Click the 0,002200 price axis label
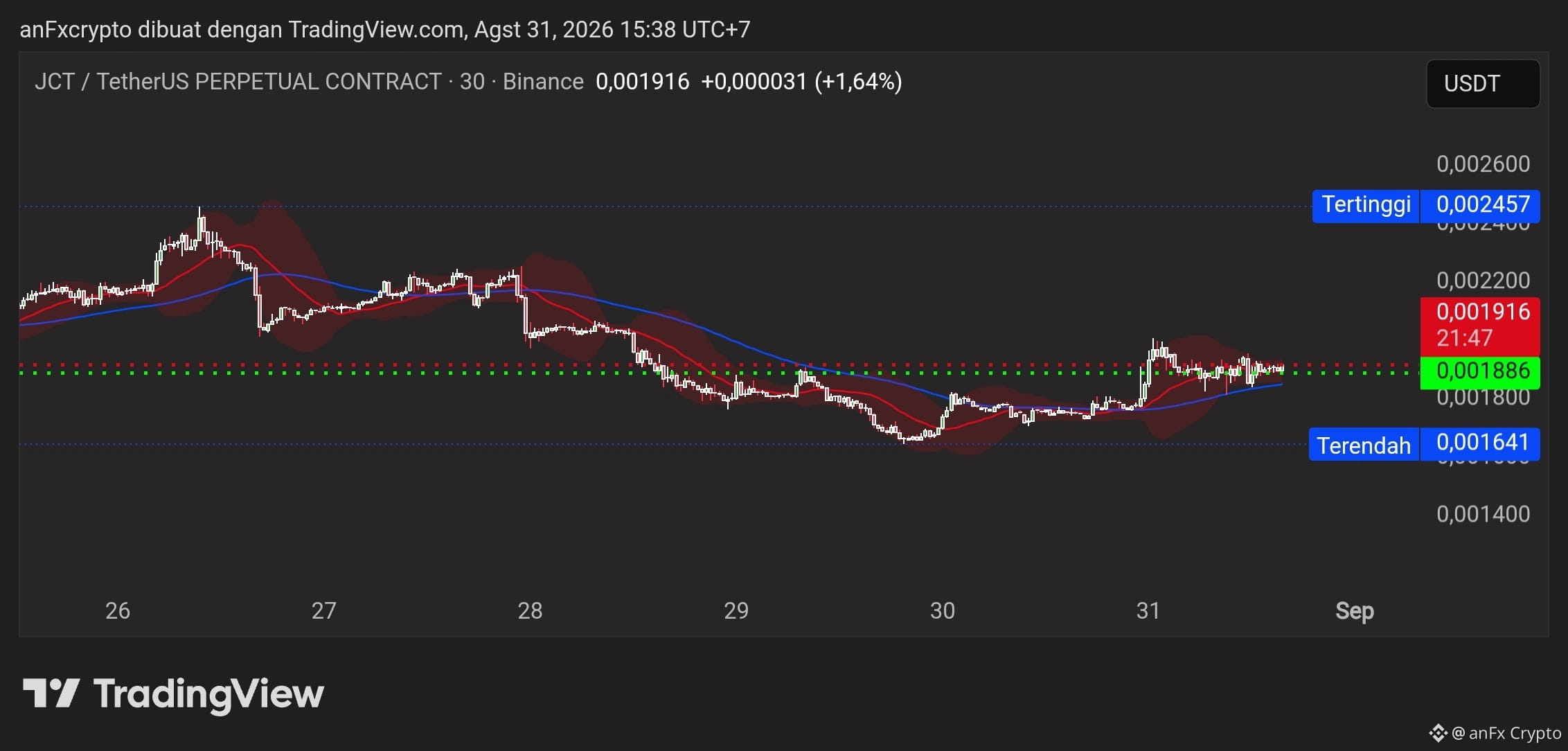1568x751 pixels. (x=1483, y=281)
